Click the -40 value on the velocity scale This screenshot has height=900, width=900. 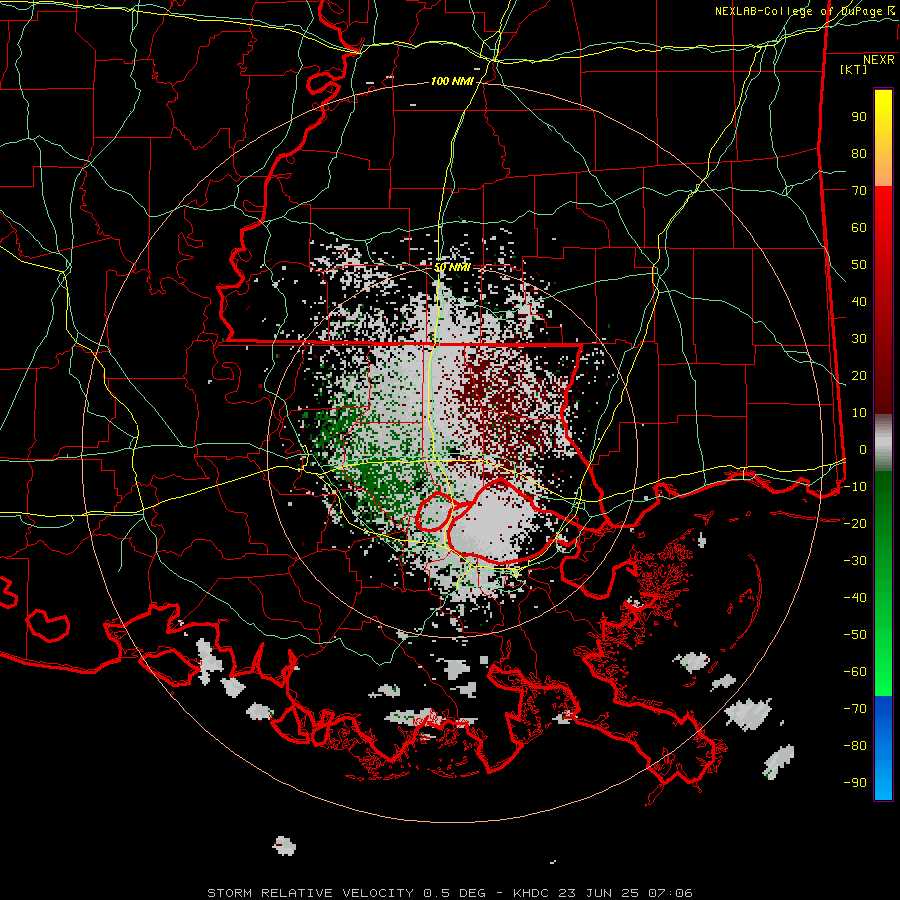(855, 598)
